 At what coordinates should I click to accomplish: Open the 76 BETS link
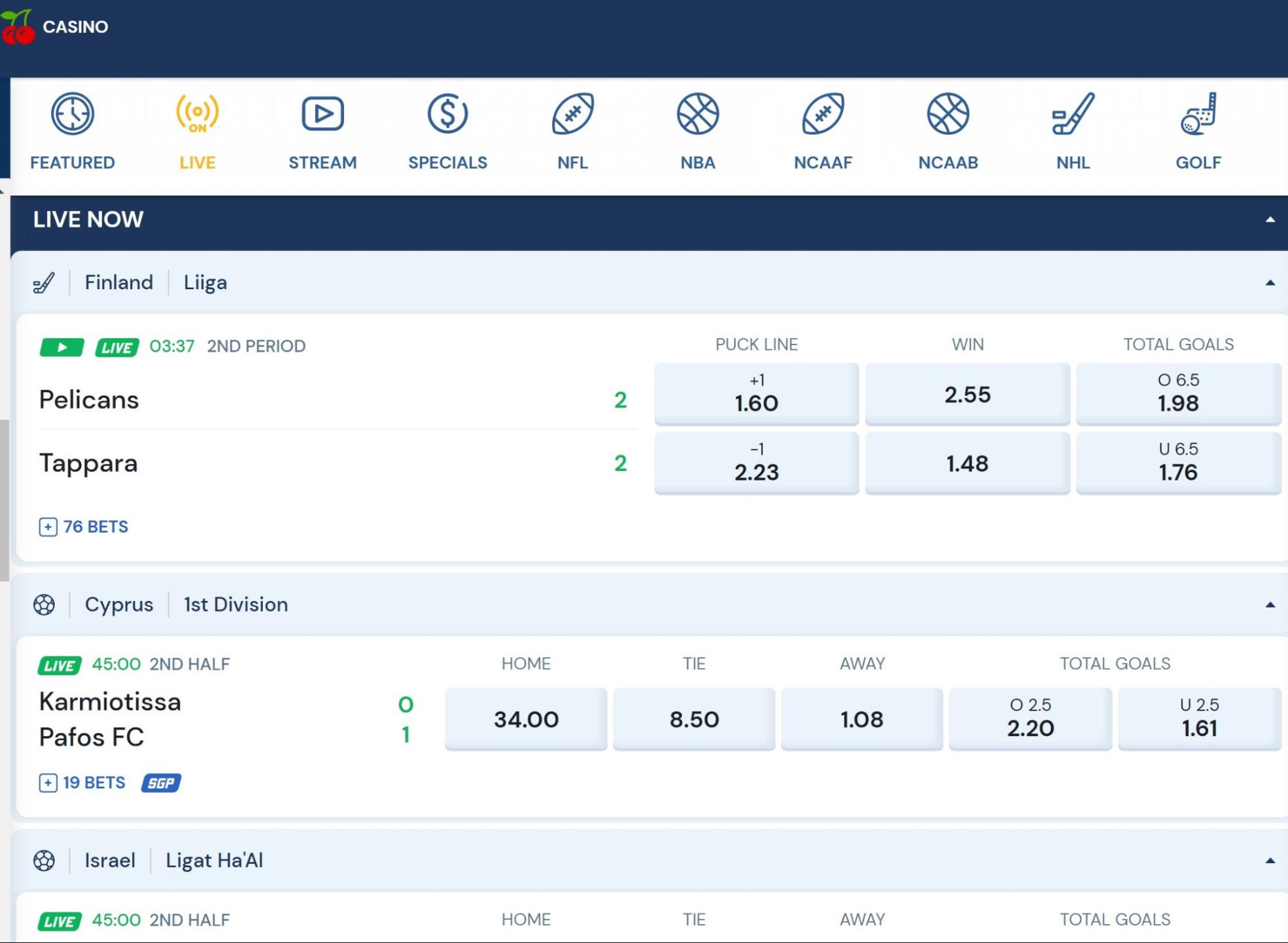coord(95,527)
